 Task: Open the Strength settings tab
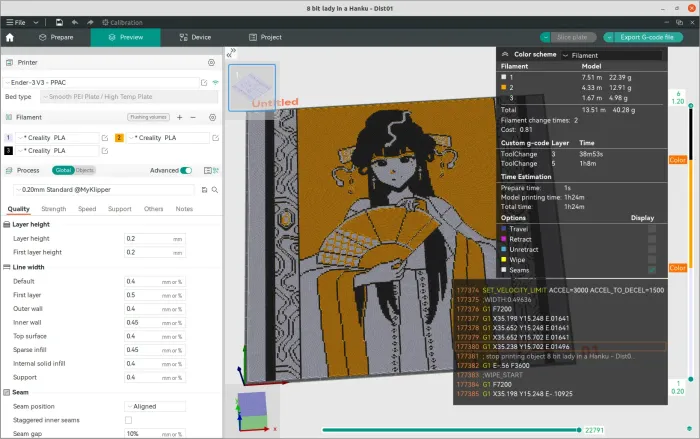[x=54, y=209]
